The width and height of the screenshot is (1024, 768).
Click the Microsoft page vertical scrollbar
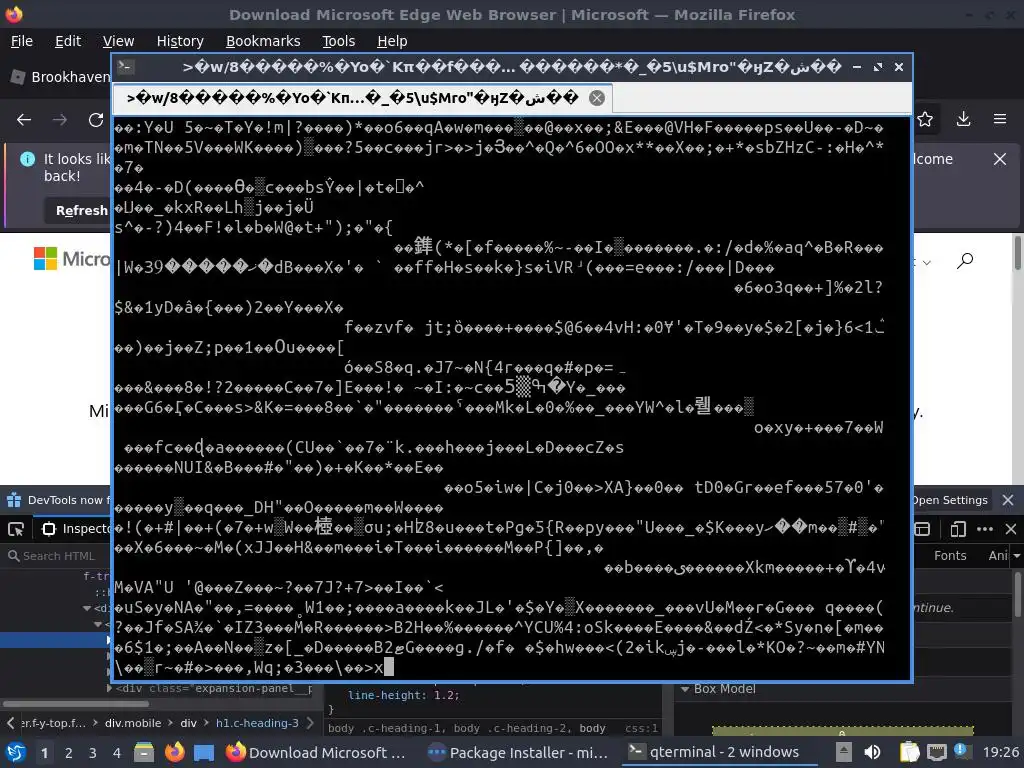click(x=1017, y=253)
